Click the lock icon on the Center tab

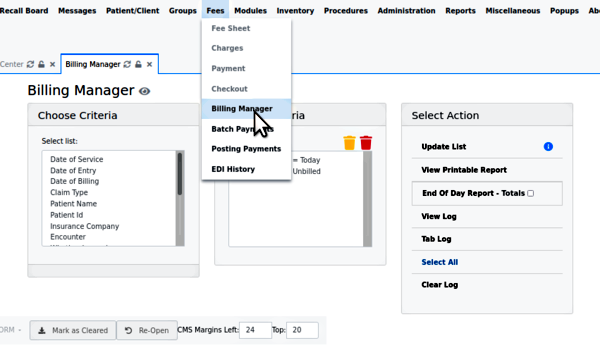pyautogui.click(x=41, y=64)
